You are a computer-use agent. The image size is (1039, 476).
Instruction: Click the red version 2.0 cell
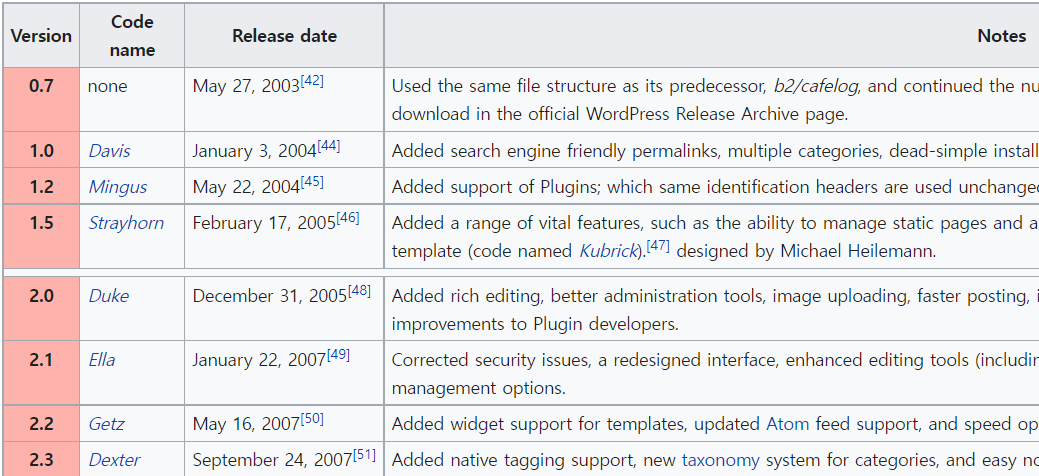coord(41,296)
